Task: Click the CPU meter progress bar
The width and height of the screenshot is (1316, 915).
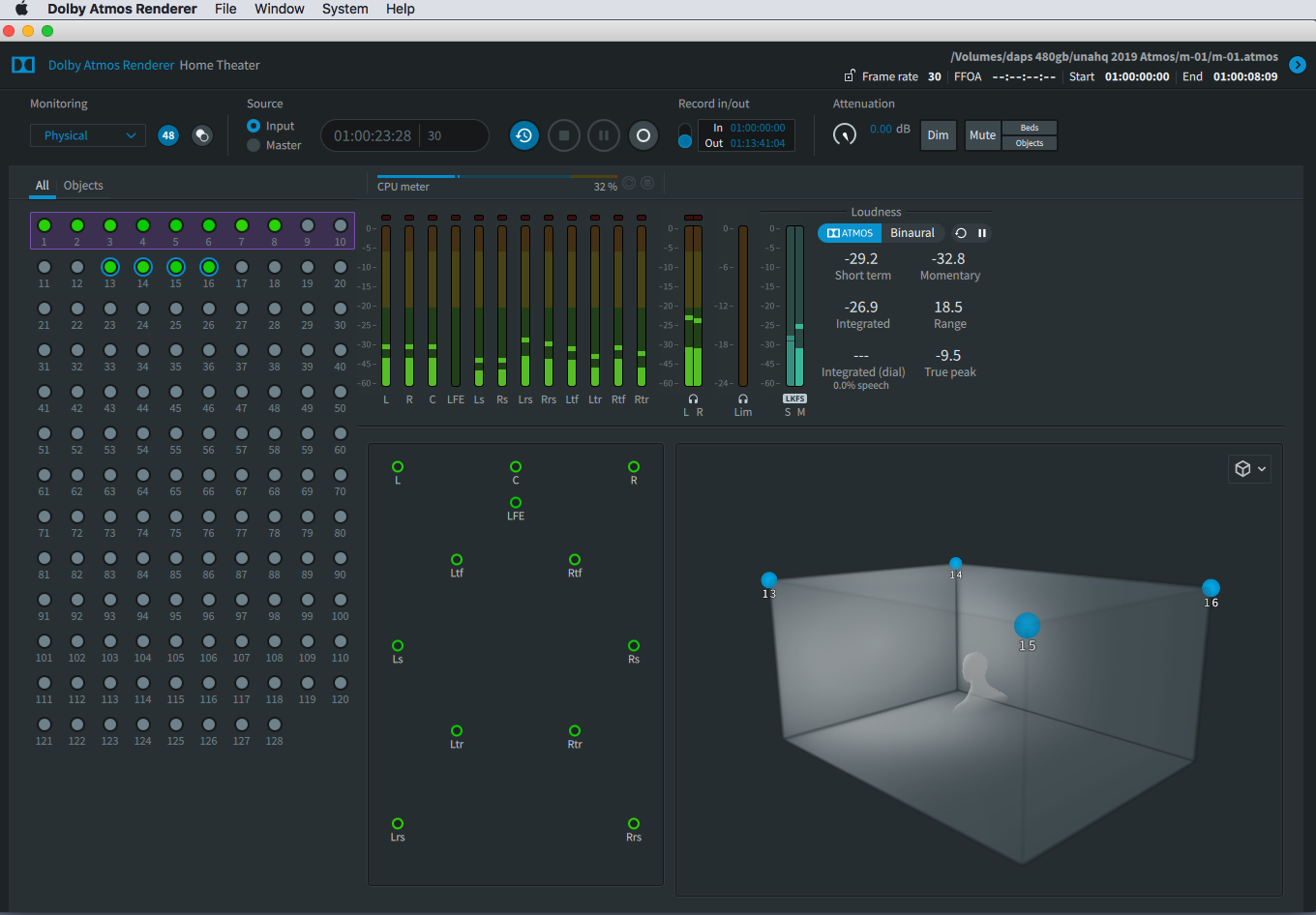Action: point(497,177)
